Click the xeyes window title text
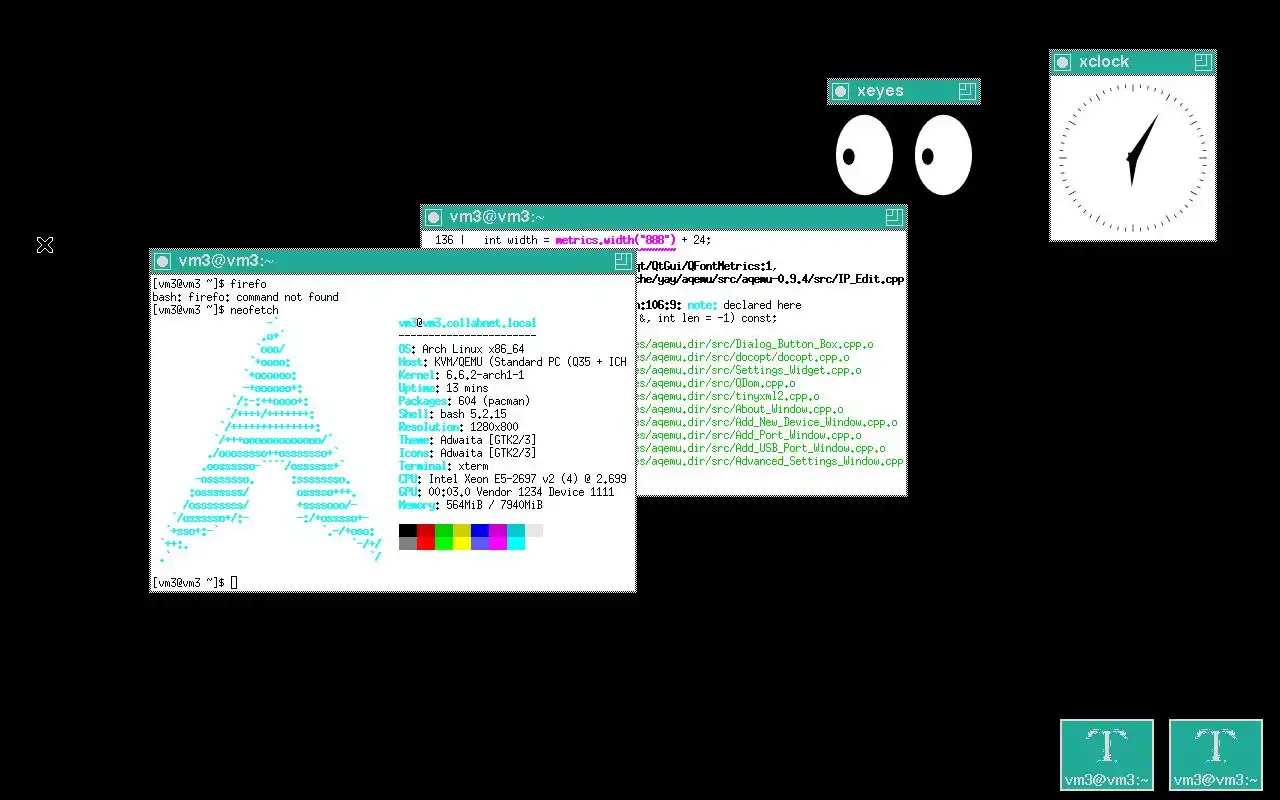This screenshot has height=800, width=1280. [880, 91]
